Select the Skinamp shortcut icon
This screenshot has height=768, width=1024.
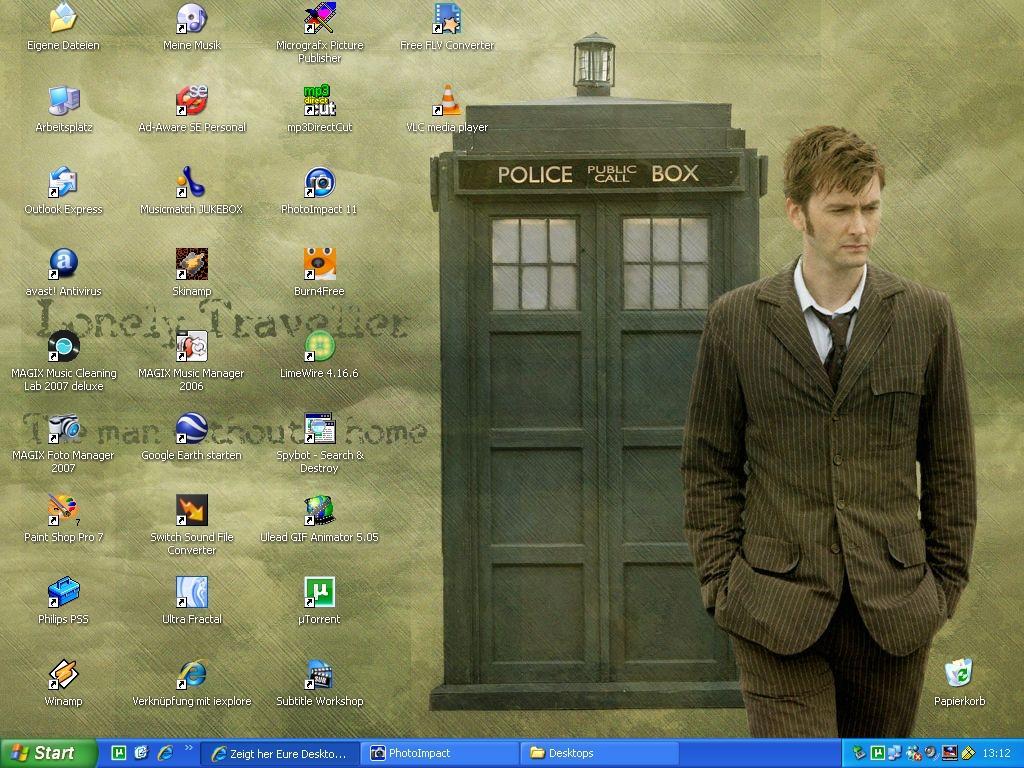(191, 264)
